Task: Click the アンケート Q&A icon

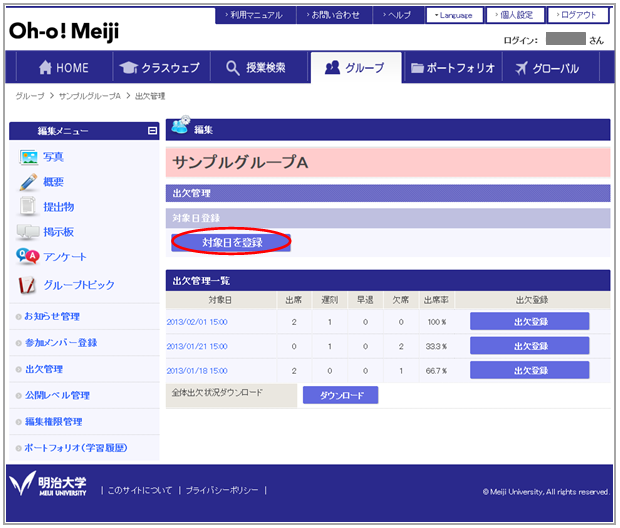Action: pos(28,257)
